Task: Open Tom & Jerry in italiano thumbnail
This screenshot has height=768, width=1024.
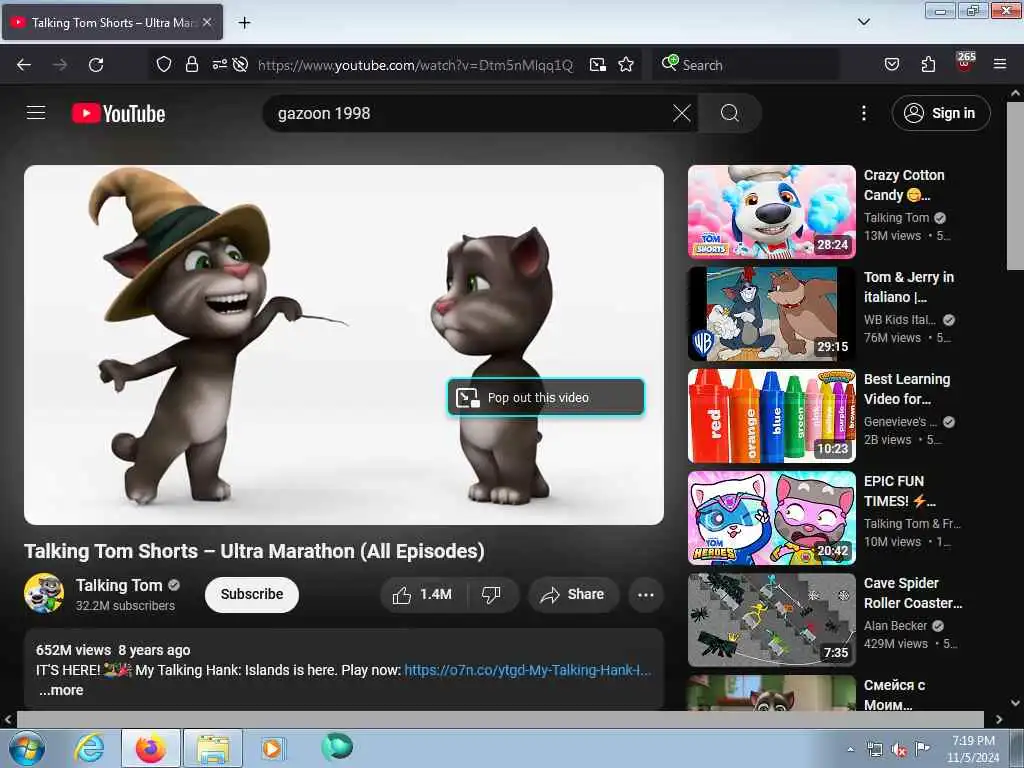Action: (x=771, y=313)
